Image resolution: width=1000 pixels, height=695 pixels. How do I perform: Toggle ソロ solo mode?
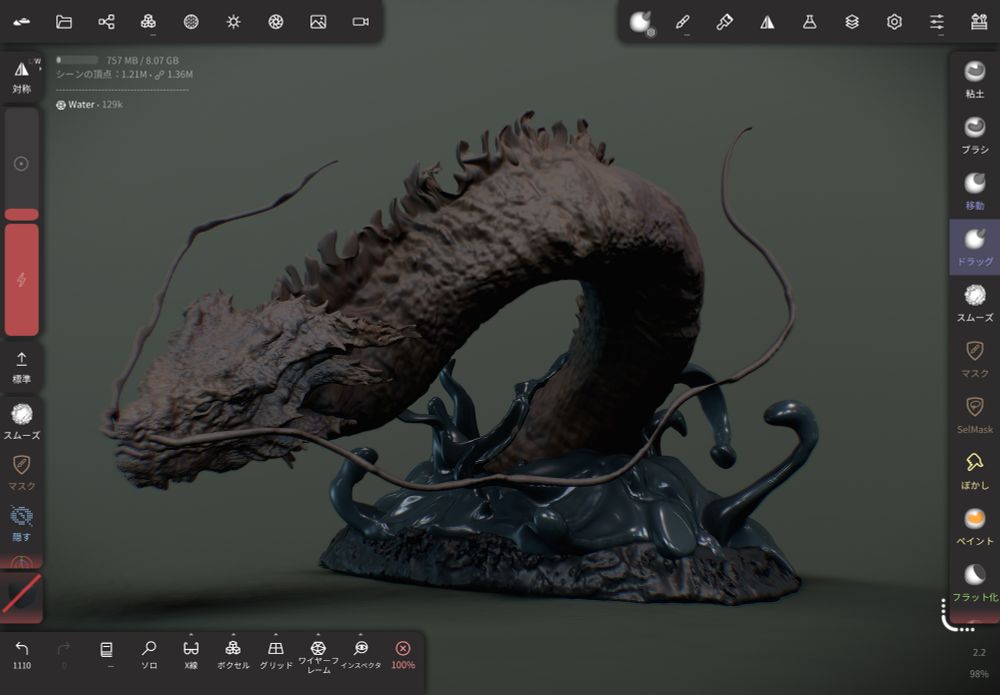coord(149,655)
